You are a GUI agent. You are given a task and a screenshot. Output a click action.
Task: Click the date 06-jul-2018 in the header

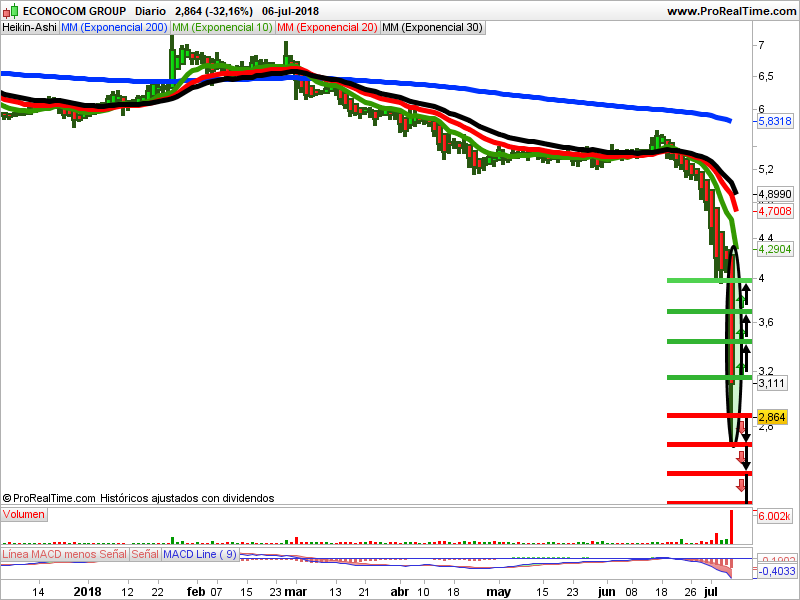290,11
